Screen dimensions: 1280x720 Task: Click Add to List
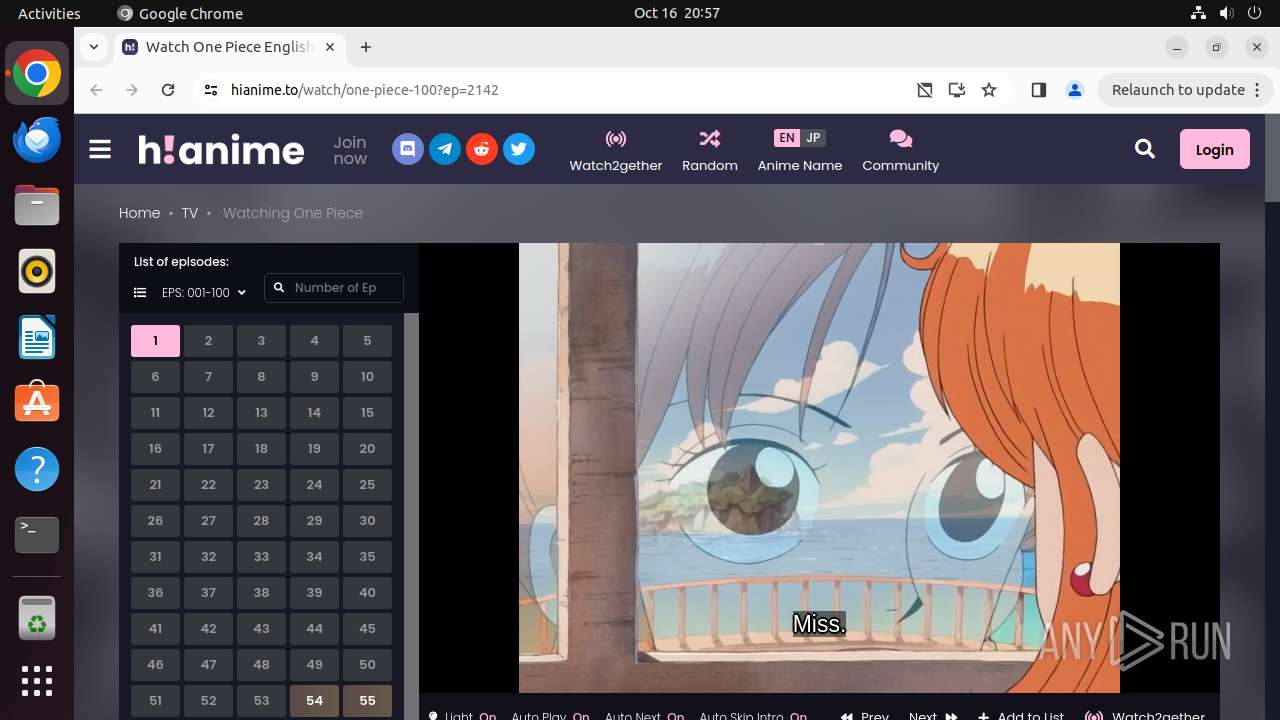(x=1021, y=716)
